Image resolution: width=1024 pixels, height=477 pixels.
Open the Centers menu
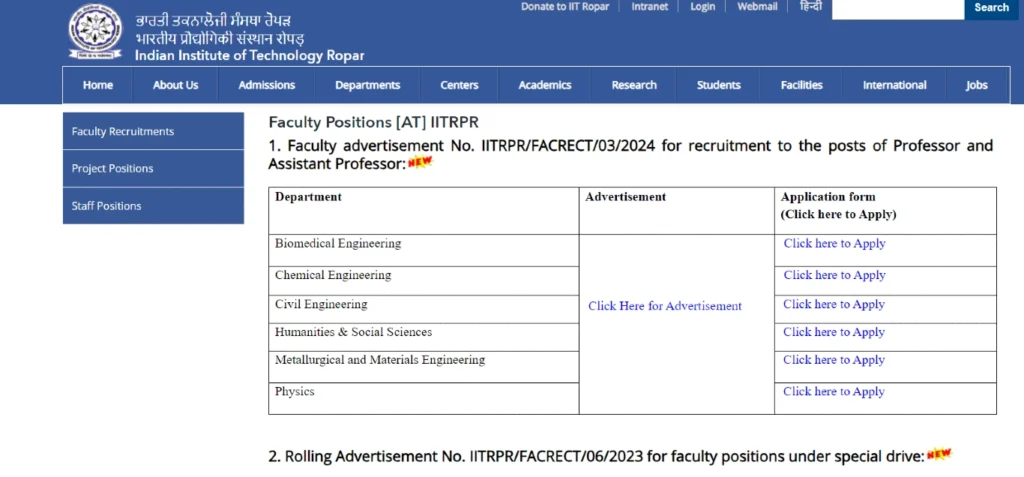click(459, 85)
